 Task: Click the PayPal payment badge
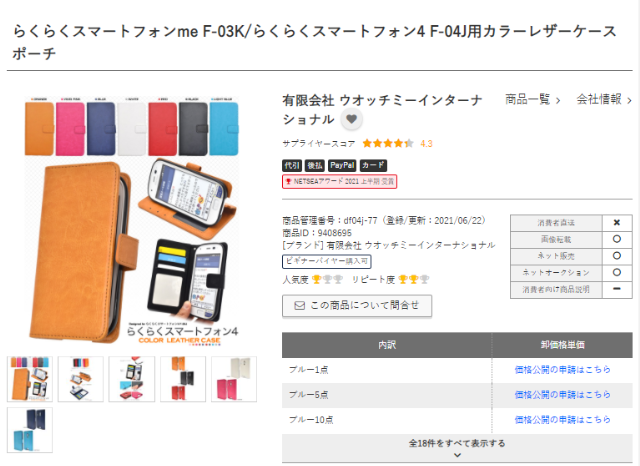[342, 165]
